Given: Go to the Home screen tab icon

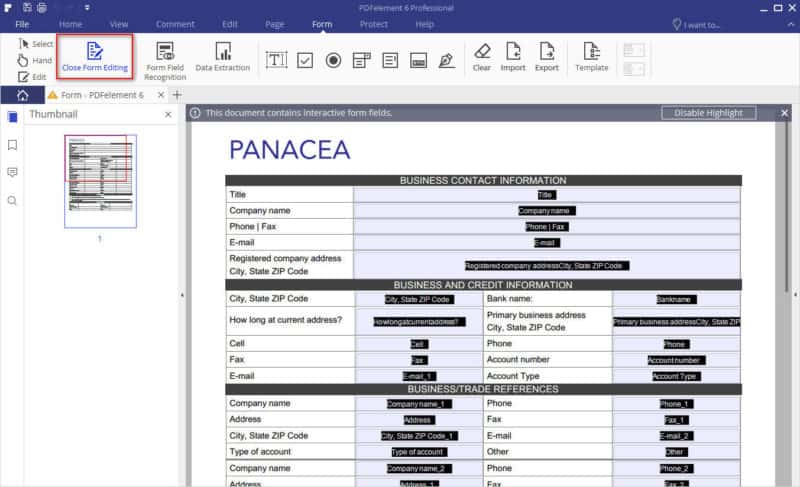Looking at the screenshot, I should (x=22, y=95).
